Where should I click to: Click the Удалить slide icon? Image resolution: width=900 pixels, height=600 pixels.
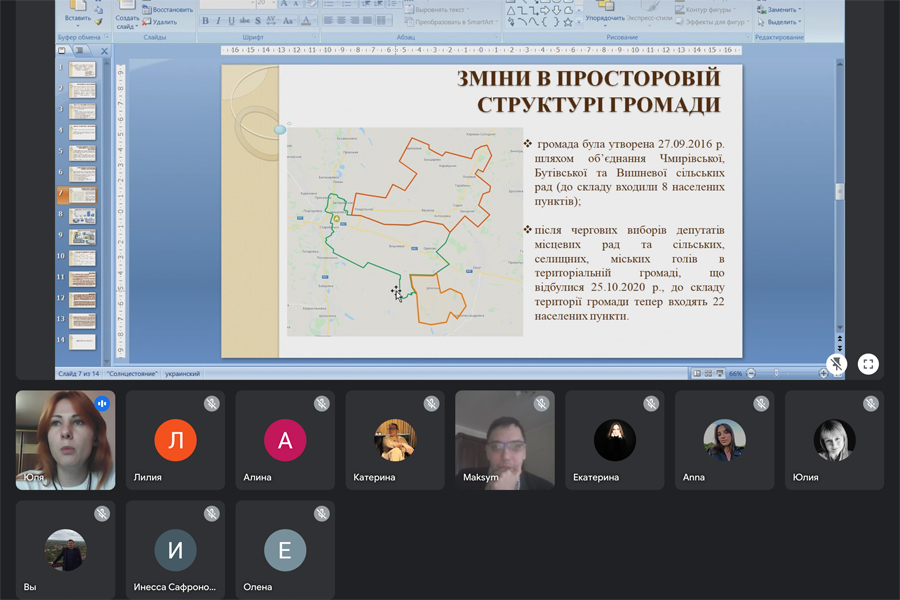coord(146,21)
